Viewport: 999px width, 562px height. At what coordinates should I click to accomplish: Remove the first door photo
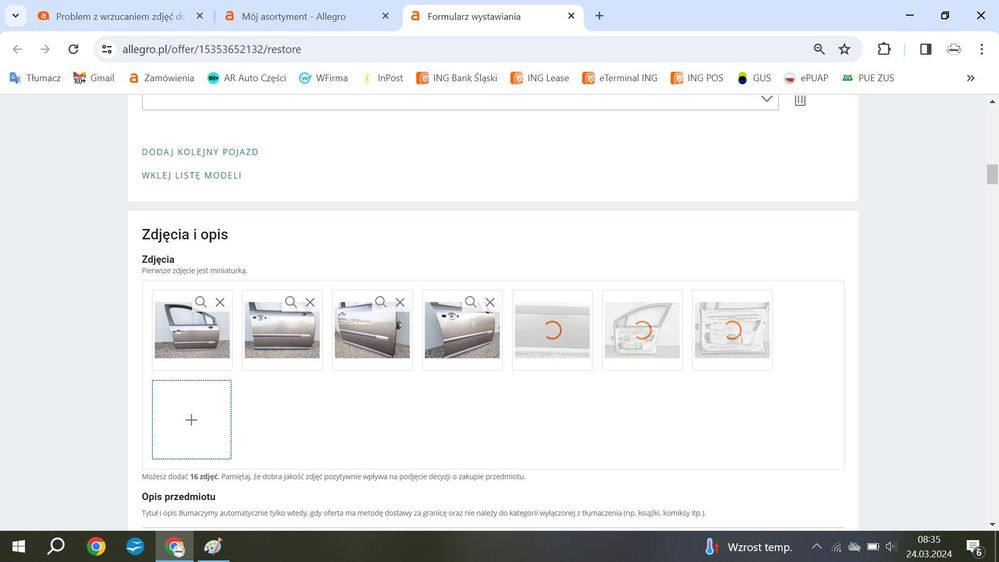220,302
